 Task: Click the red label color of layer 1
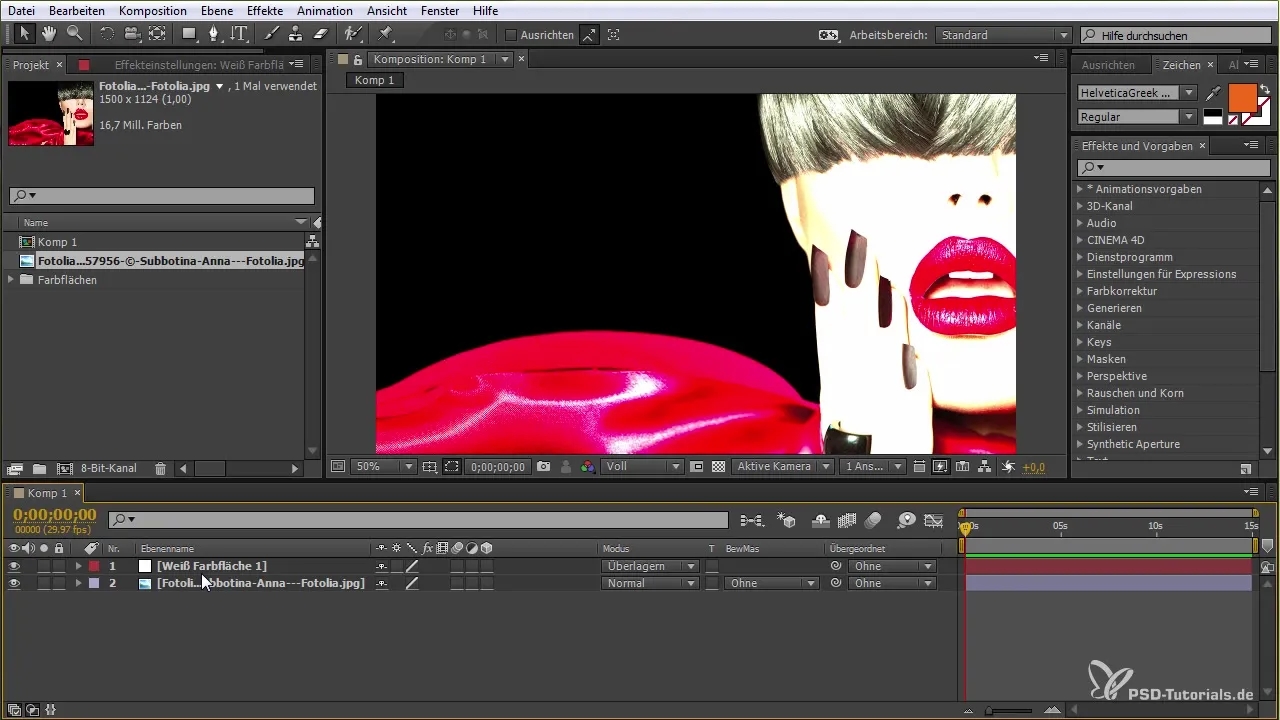94,566
